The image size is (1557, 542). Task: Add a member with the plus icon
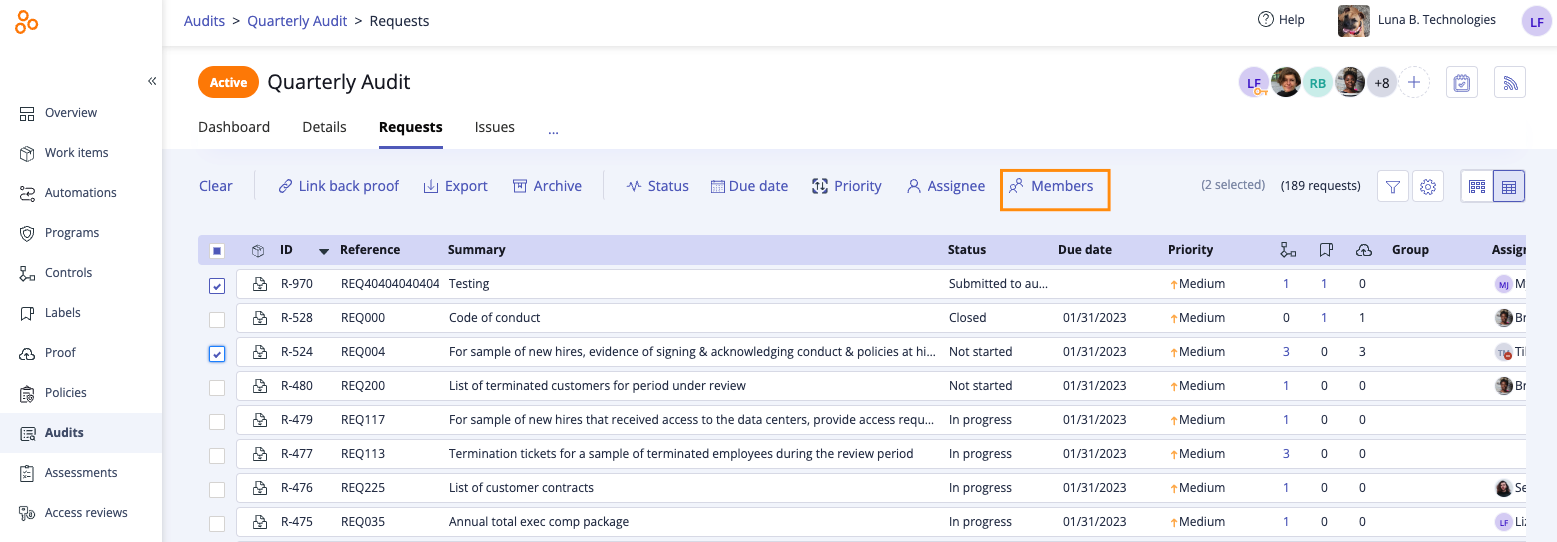1413,83
